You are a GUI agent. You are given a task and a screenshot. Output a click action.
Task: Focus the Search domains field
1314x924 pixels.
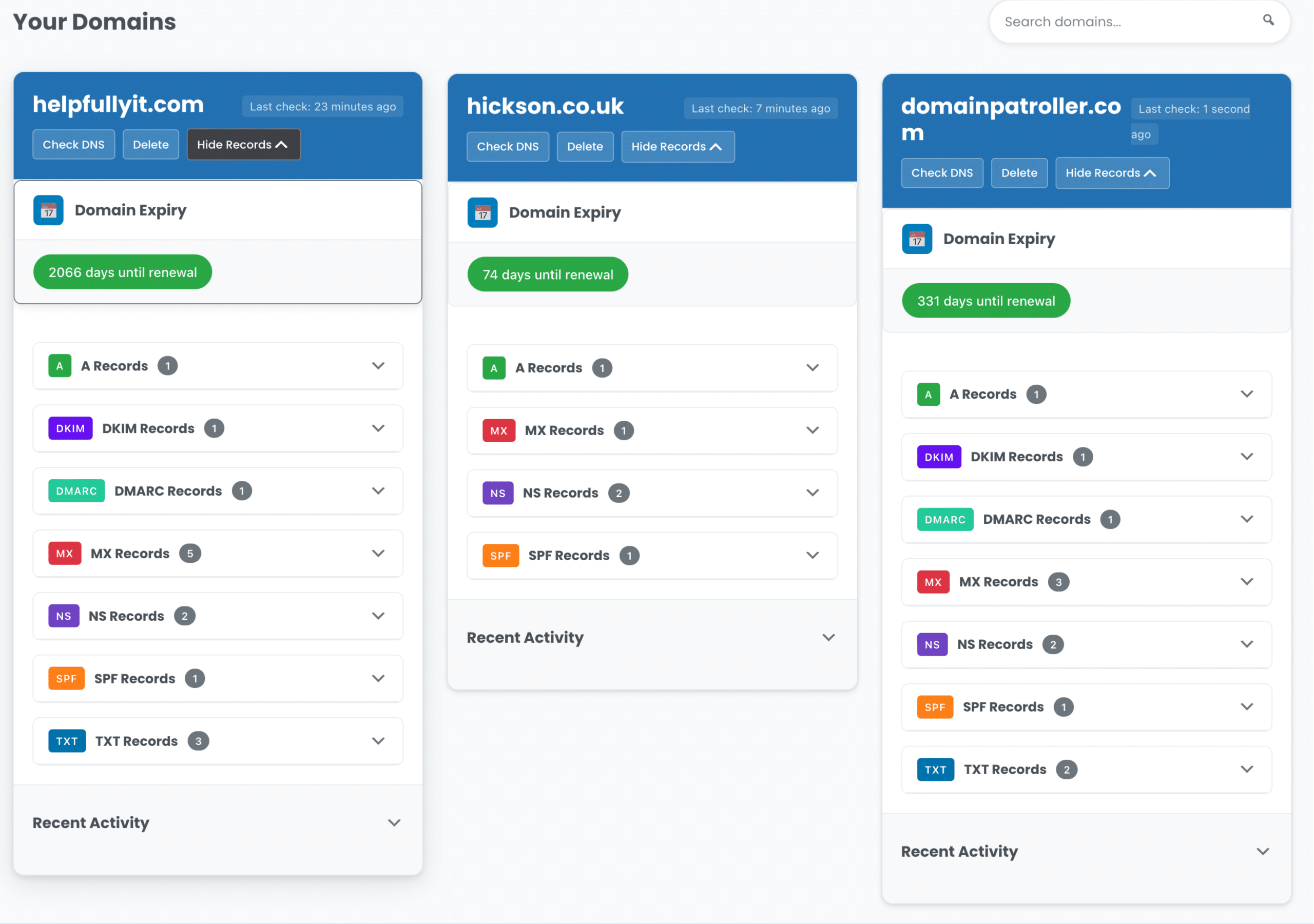[x=1139, y=22]
